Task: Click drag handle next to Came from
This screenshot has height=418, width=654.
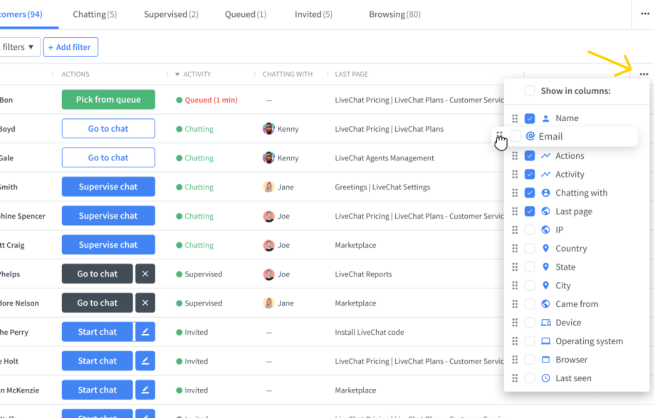Action: tap(515, 304)
